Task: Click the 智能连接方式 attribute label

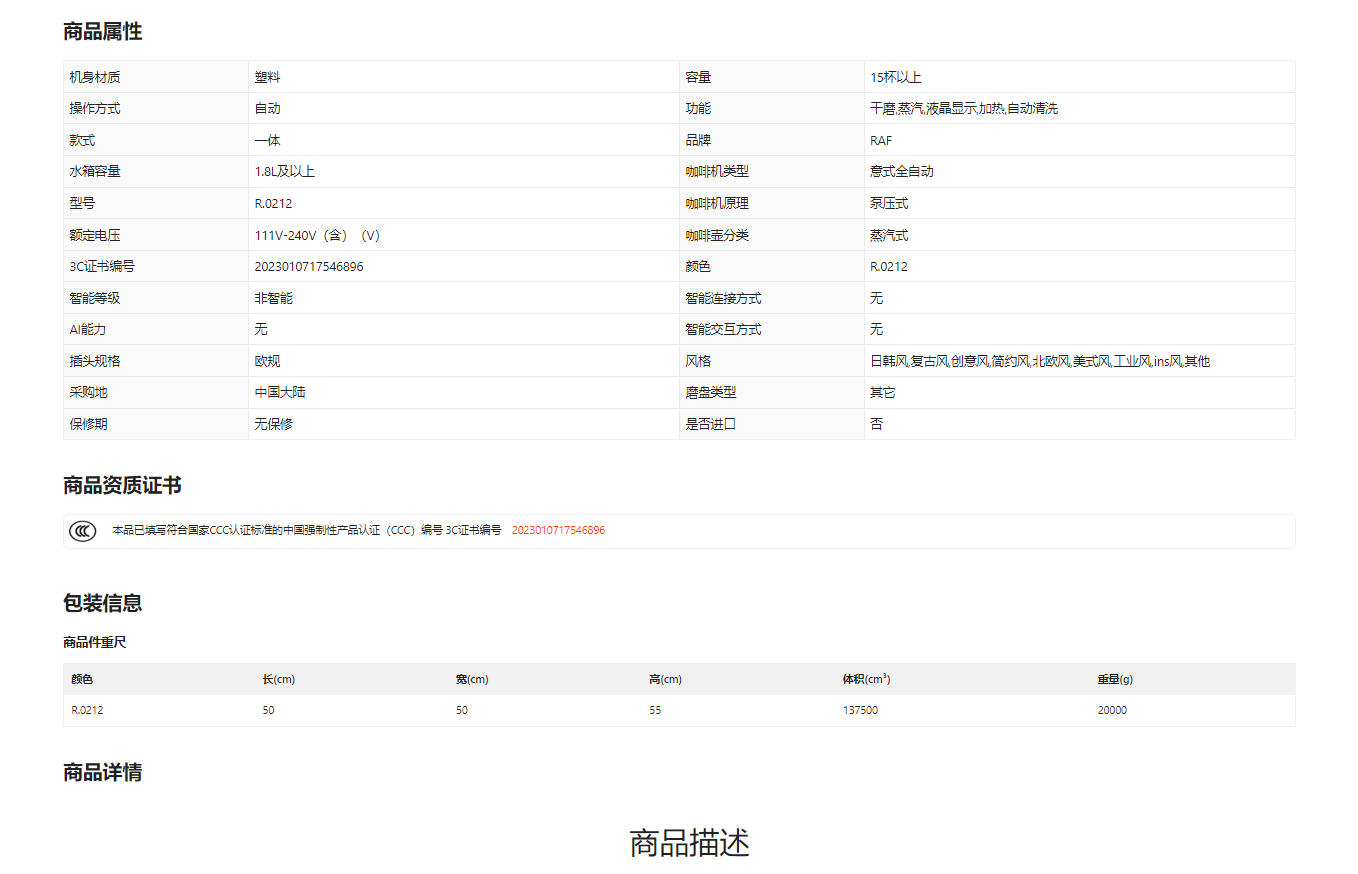Action: point(723,298)
